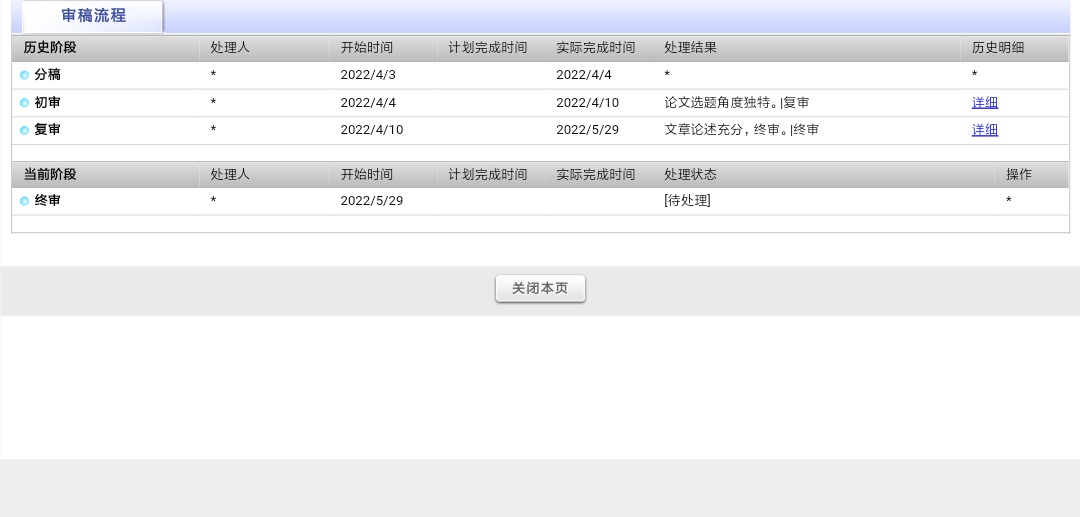Click the 操作 column header

click(x=1018, y=174)
